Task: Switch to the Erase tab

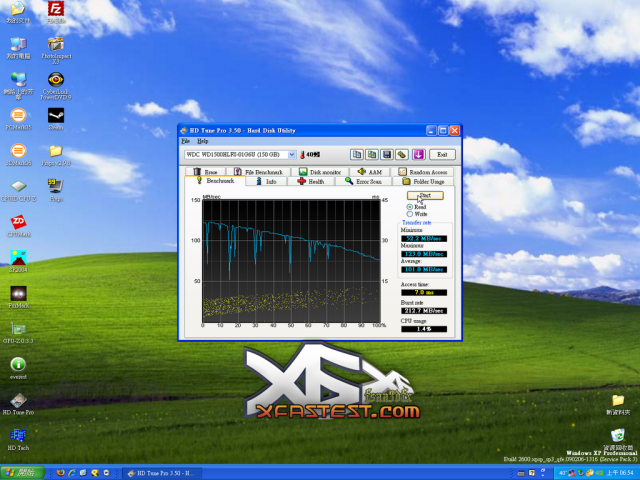Action: pyautogui.click(x=205, y=172)
